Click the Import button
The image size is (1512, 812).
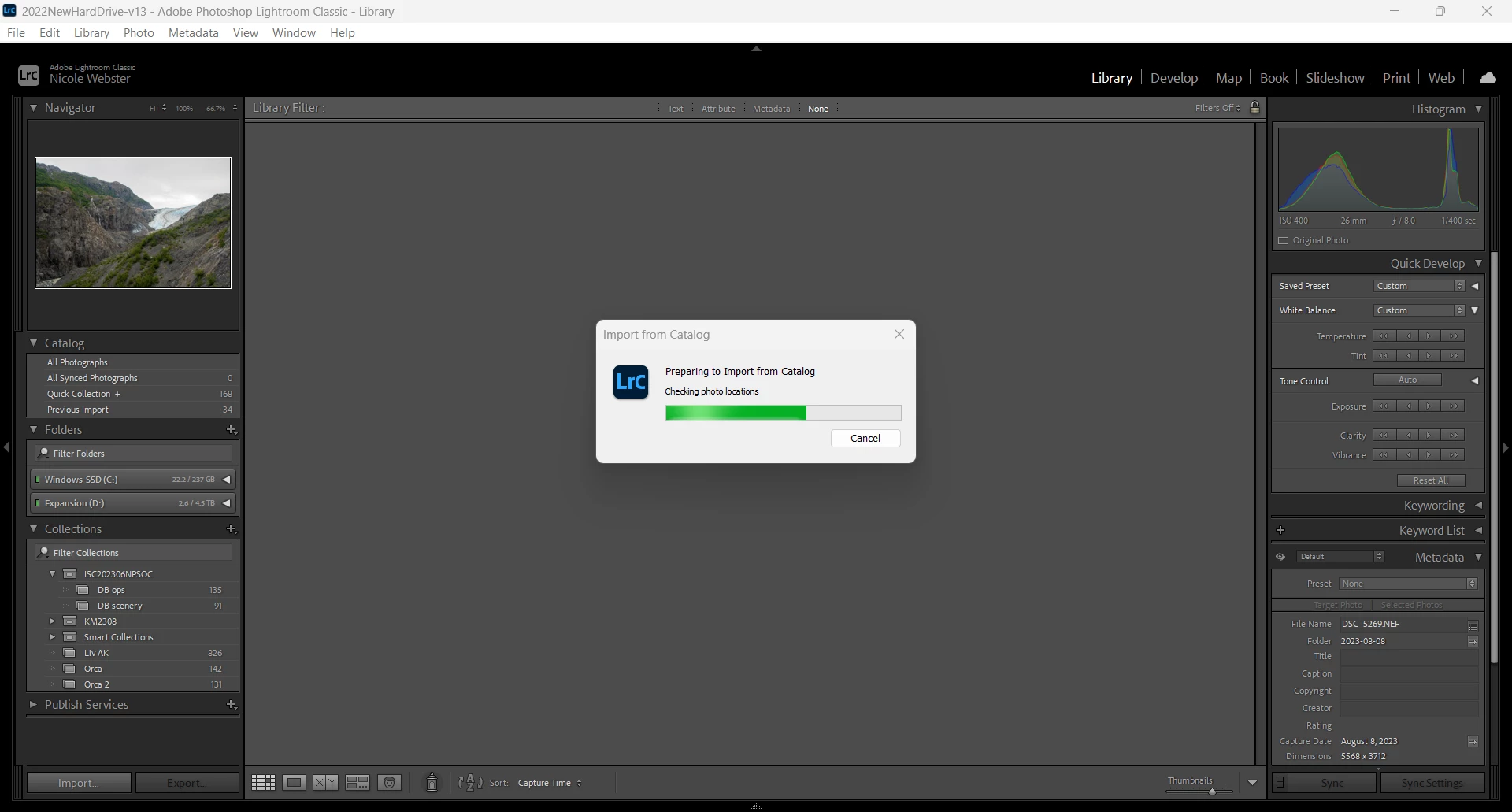pyautogui.click(x=79, y=782)
